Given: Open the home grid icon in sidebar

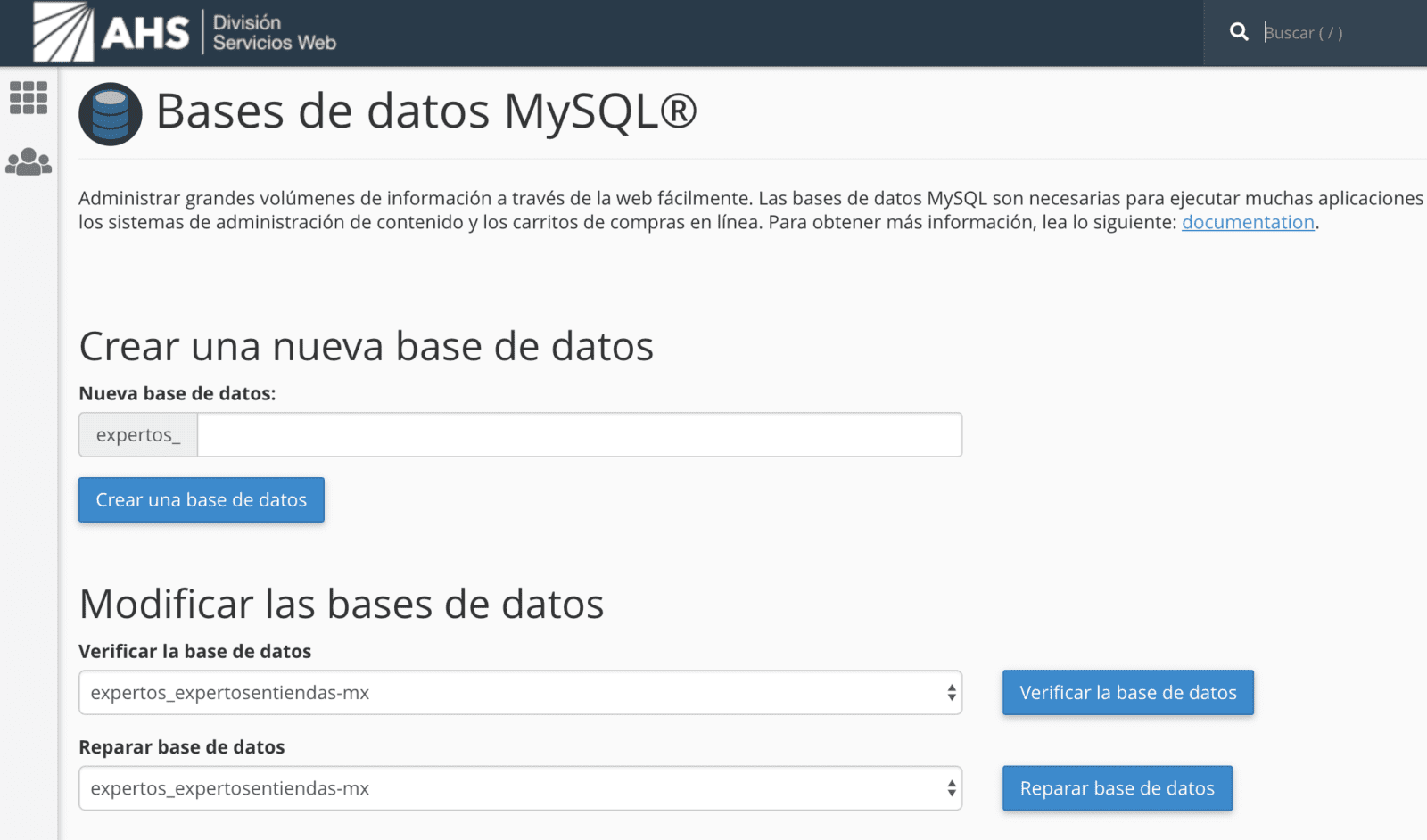Looking at the screenshot, I should [29, 98].
